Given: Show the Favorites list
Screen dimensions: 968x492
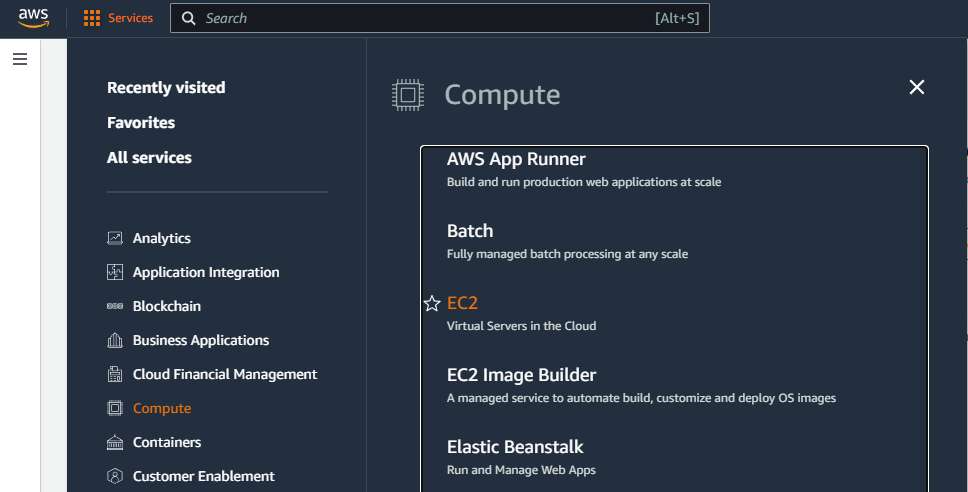Looking at the screenshot, I should pos(141,122).
